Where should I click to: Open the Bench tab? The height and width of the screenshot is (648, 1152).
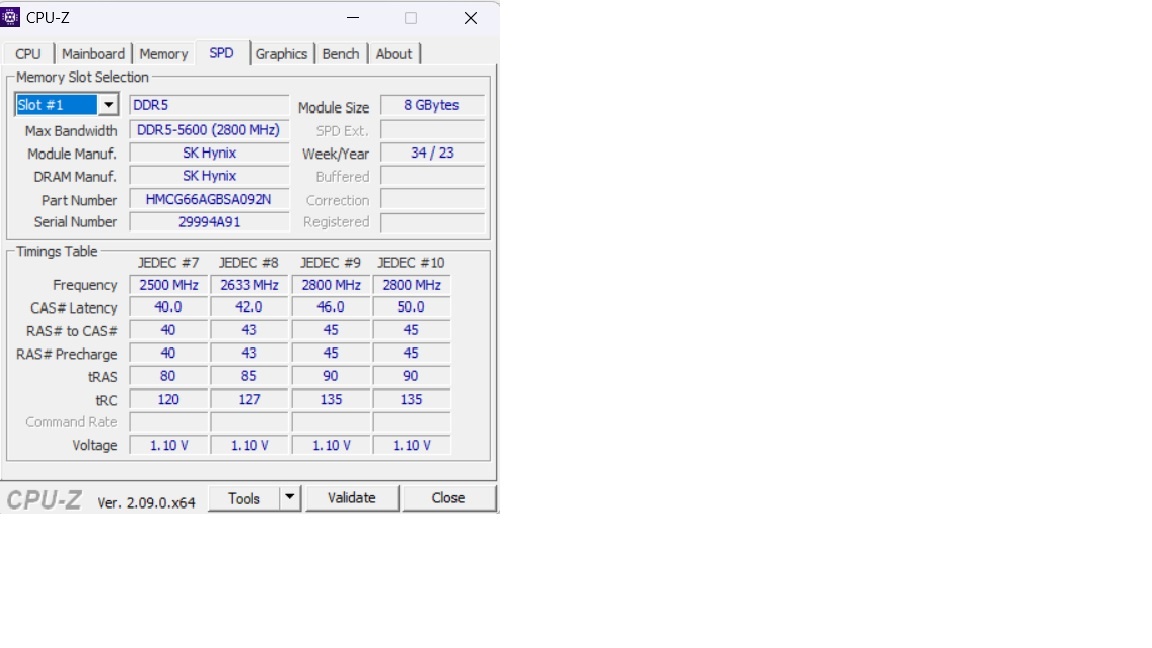[340, 54]
